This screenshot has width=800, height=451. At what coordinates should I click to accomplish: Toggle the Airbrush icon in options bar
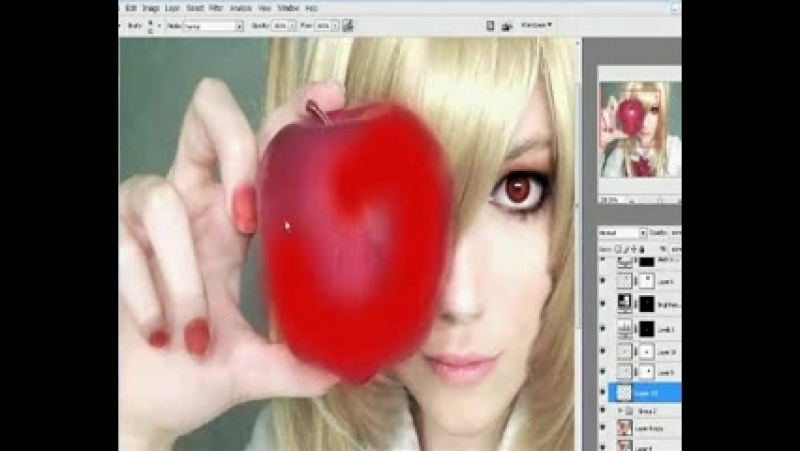pos(348,26)
